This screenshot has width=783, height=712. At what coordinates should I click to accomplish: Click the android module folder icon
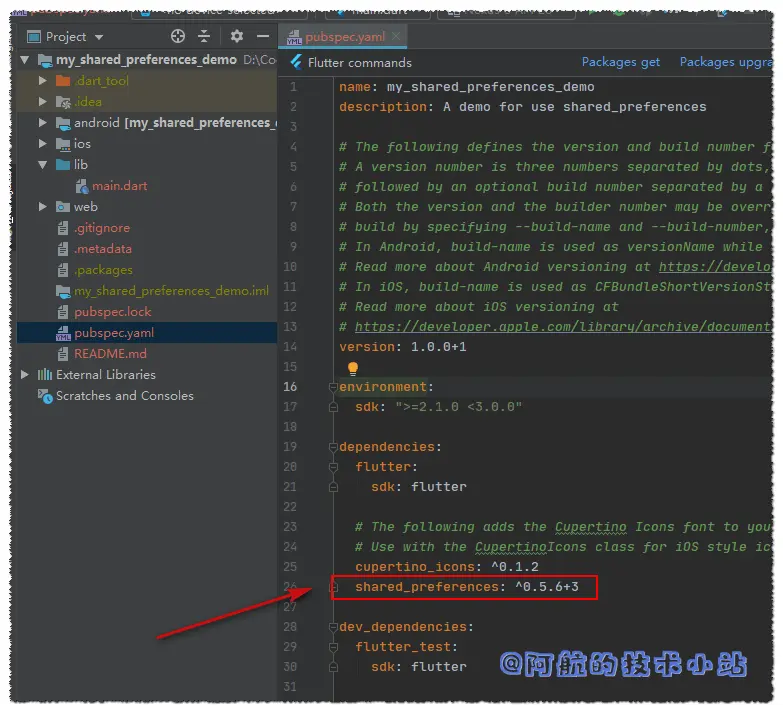(63, 123)
